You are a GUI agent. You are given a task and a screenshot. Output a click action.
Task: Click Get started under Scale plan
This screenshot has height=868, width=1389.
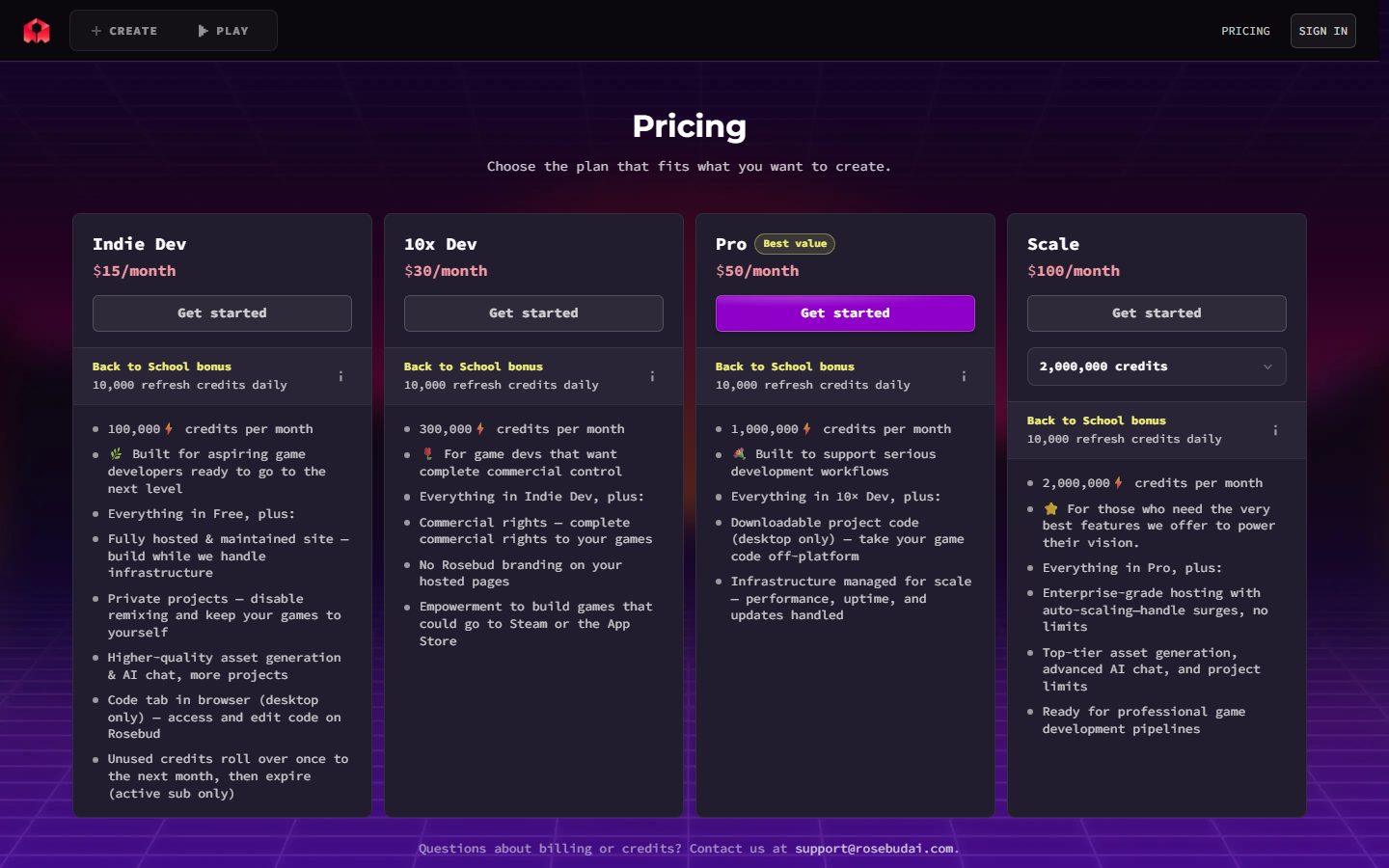pos(1157,313)
